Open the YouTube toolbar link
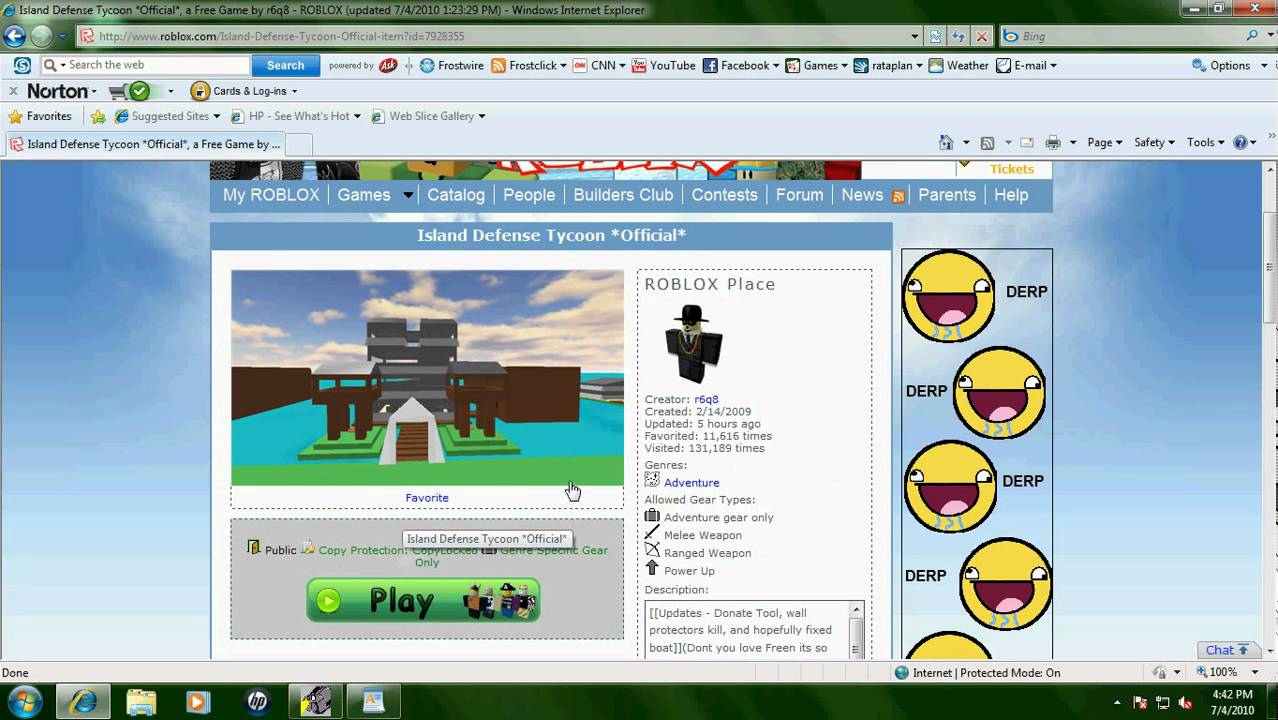 tap(664, 65)
